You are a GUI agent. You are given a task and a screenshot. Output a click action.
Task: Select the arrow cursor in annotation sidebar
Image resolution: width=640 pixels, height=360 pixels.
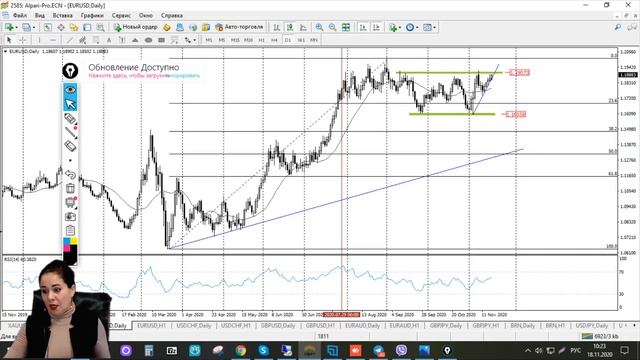70,104
